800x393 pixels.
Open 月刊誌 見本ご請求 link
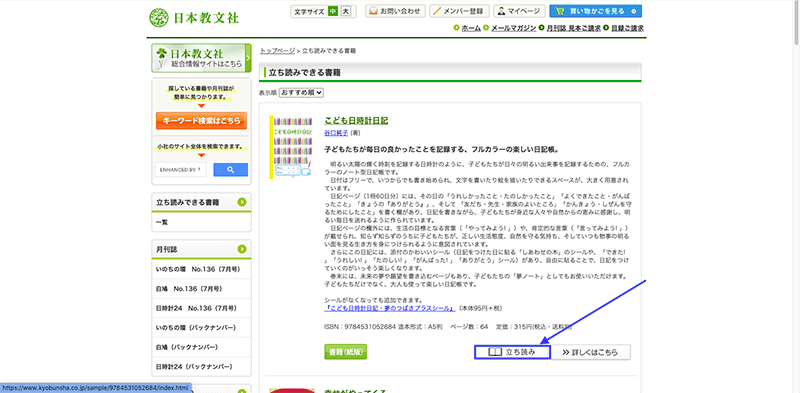573,28
